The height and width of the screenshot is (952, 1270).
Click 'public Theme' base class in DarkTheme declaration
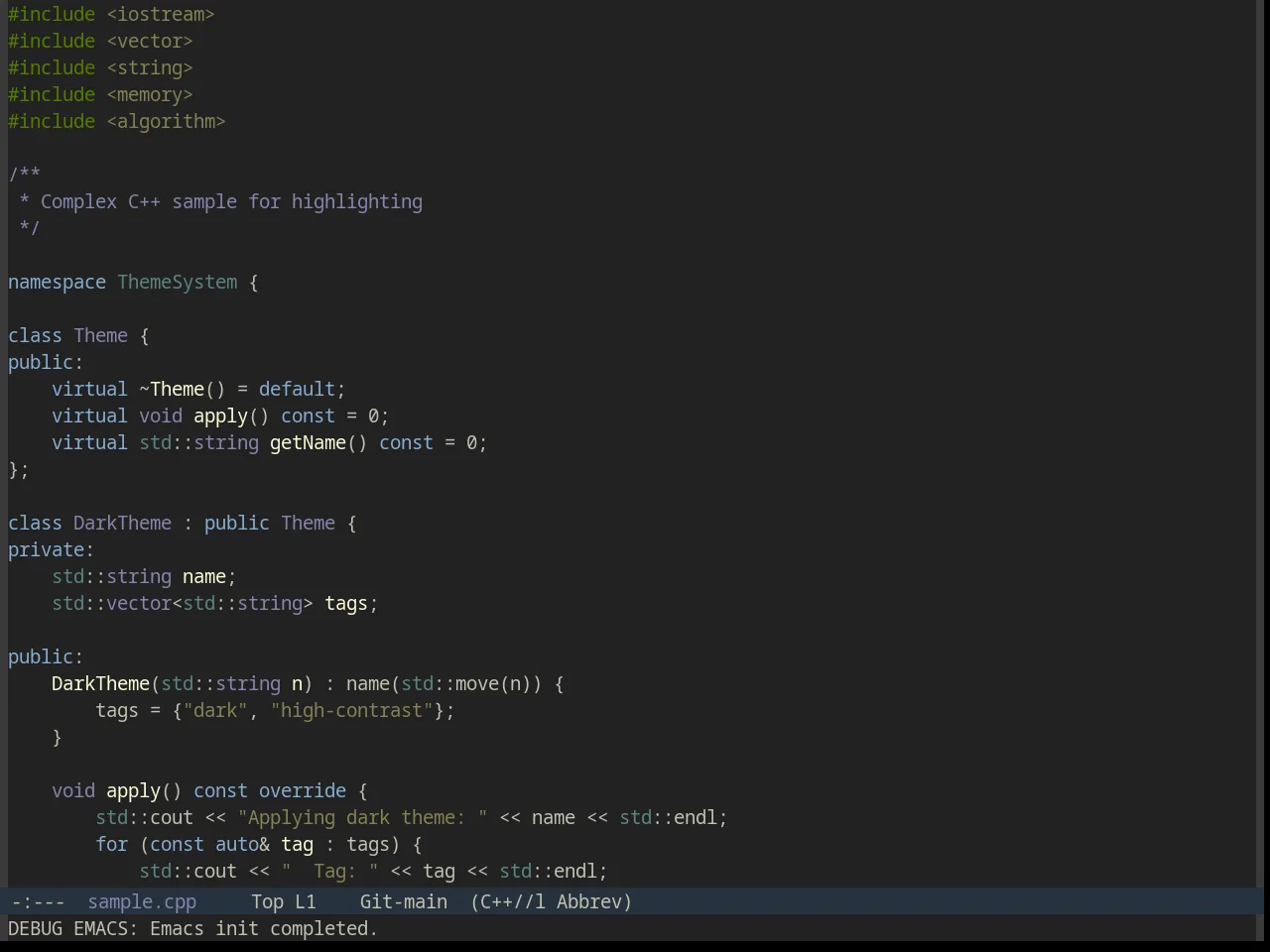(270, 523)
